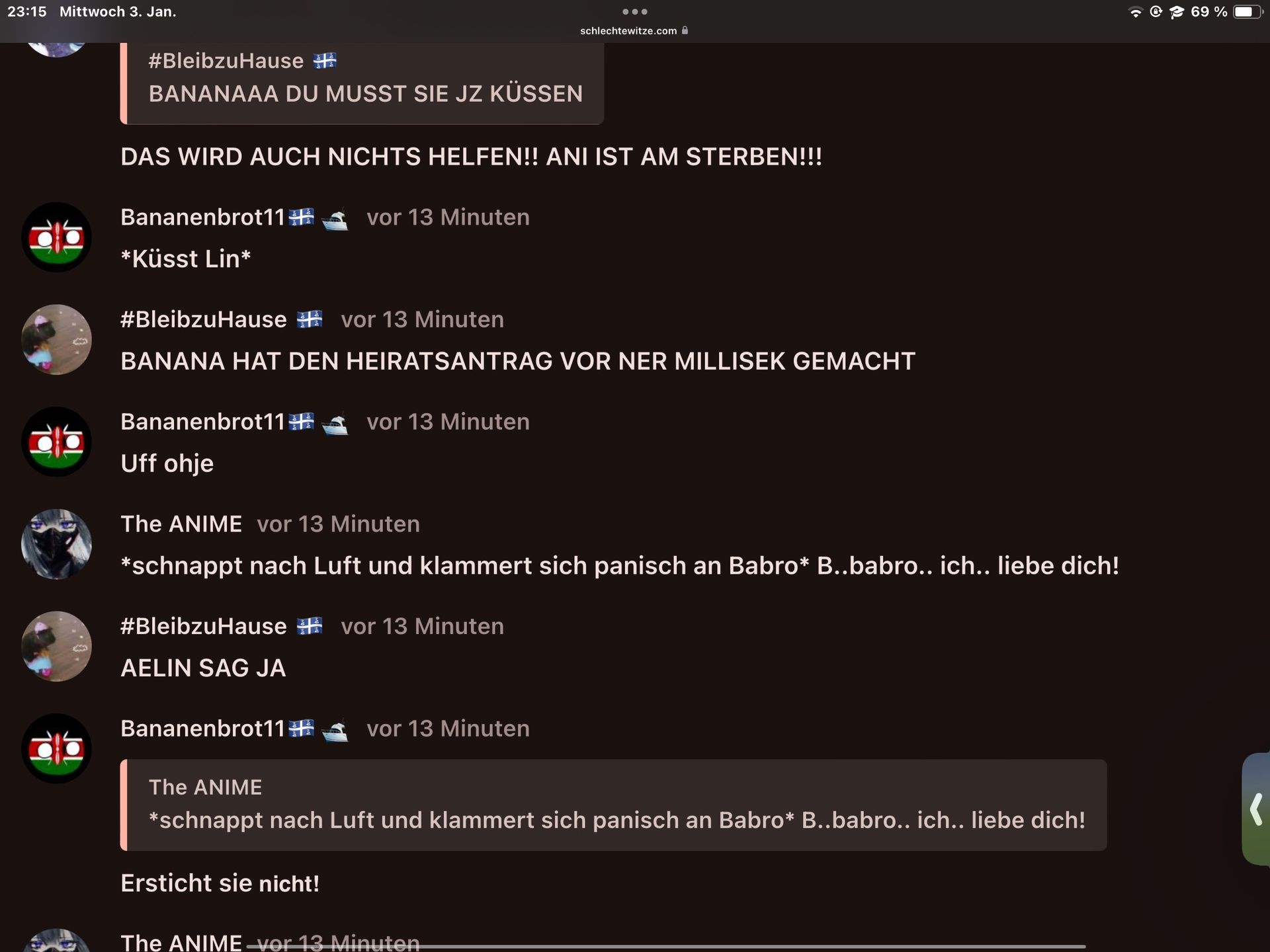The width and height of the screenshot is (1270, 952).
Task: Open the schlechtewitze.com address bar
Action: [x=634, y=30]
